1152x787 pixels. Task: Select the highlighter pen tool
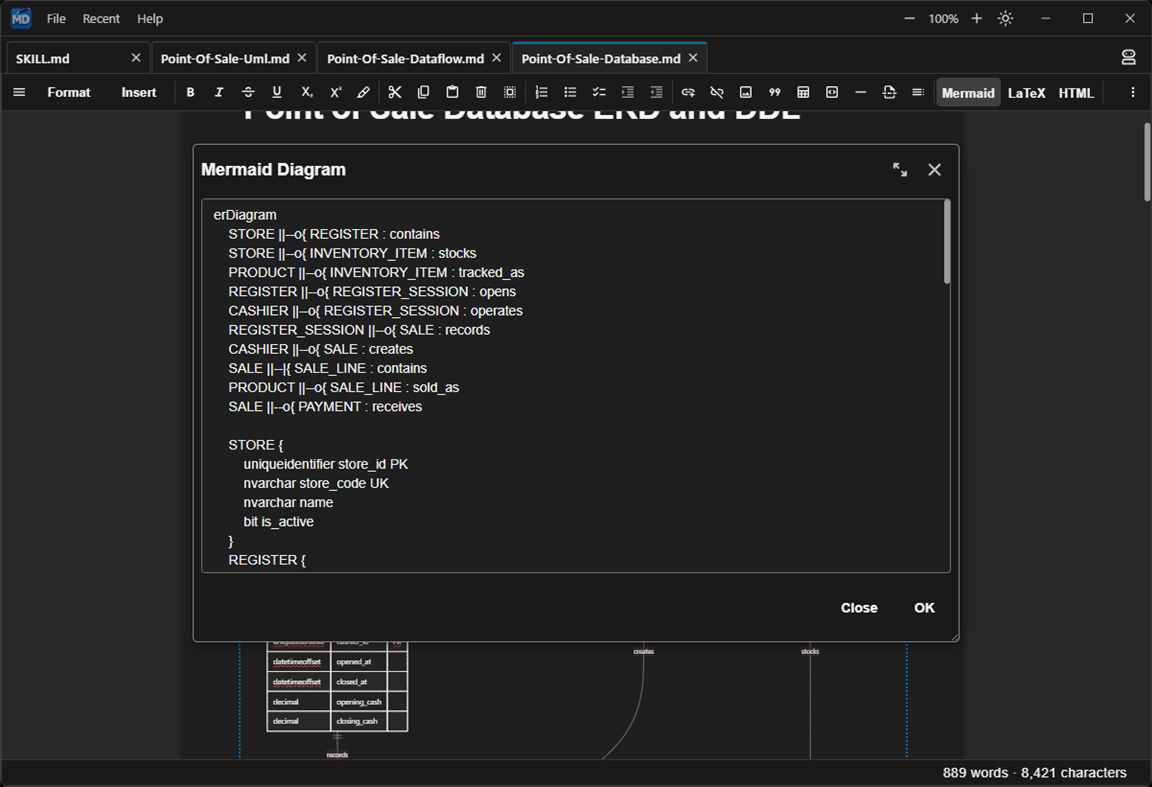point(364,93)
